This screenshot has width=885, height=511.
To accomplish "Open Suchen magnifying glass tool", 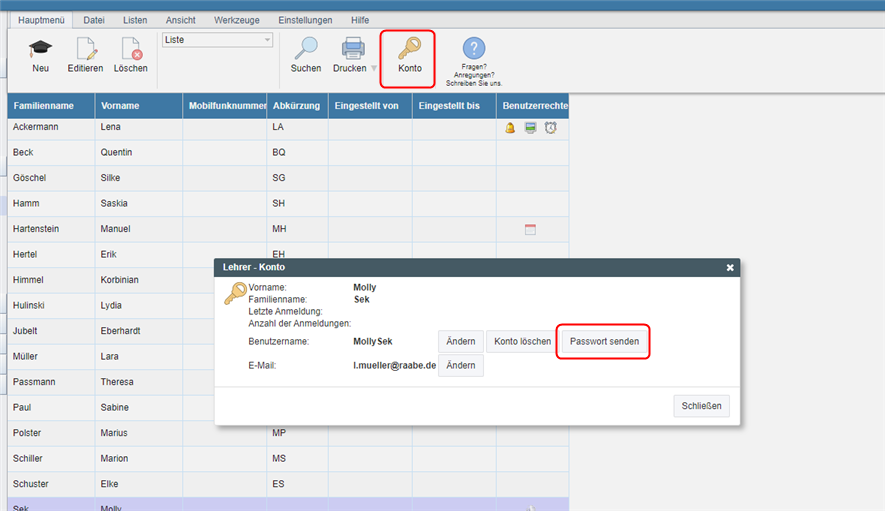I will [x=306, y=49].
